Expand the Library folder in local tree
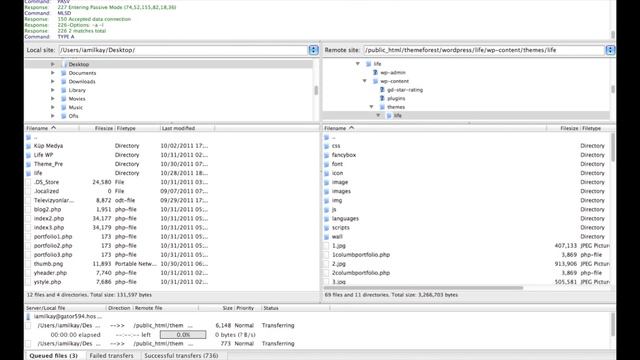 53,90
